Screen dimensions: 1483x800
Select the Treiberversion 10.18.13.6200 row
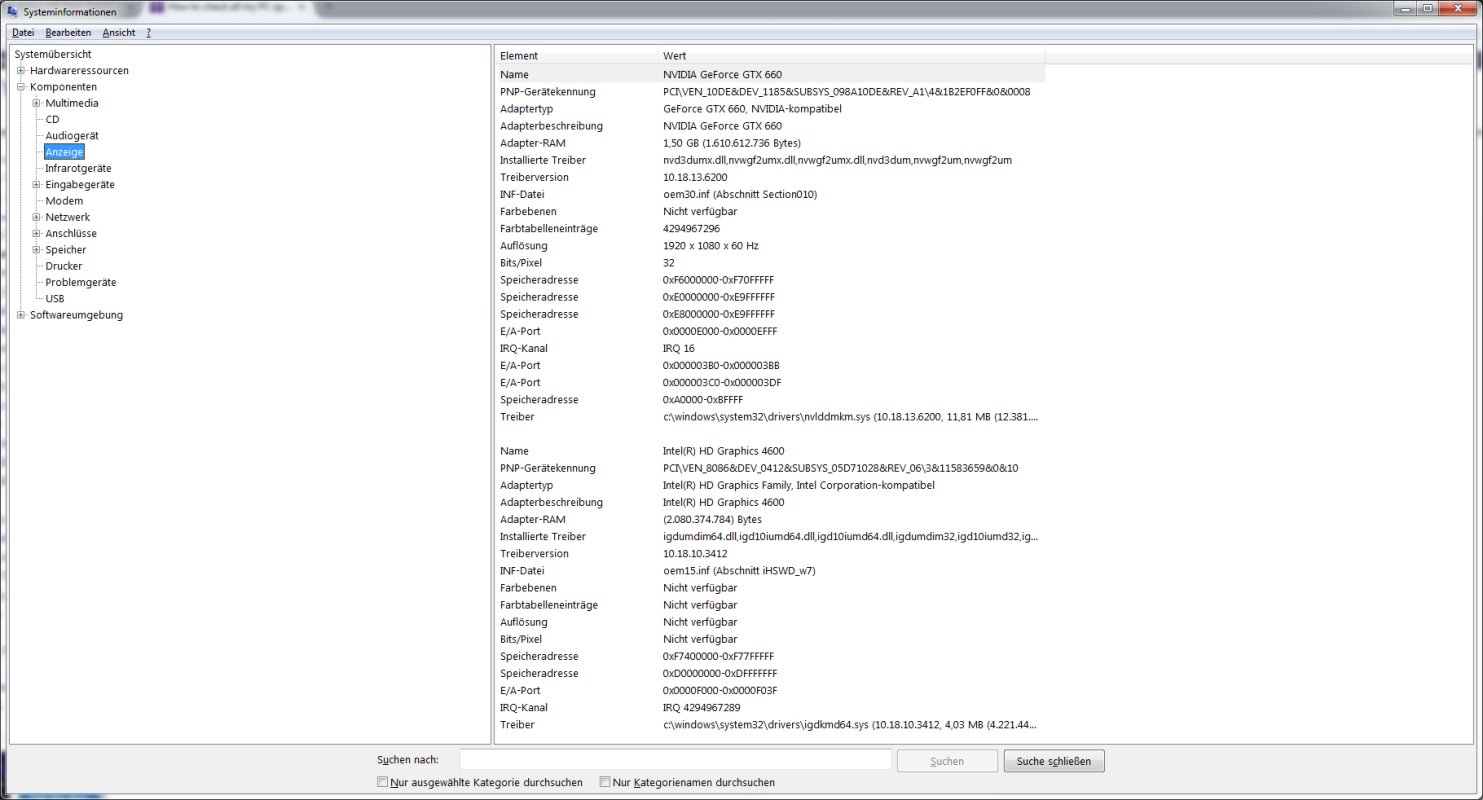click(x=770, y=177)
